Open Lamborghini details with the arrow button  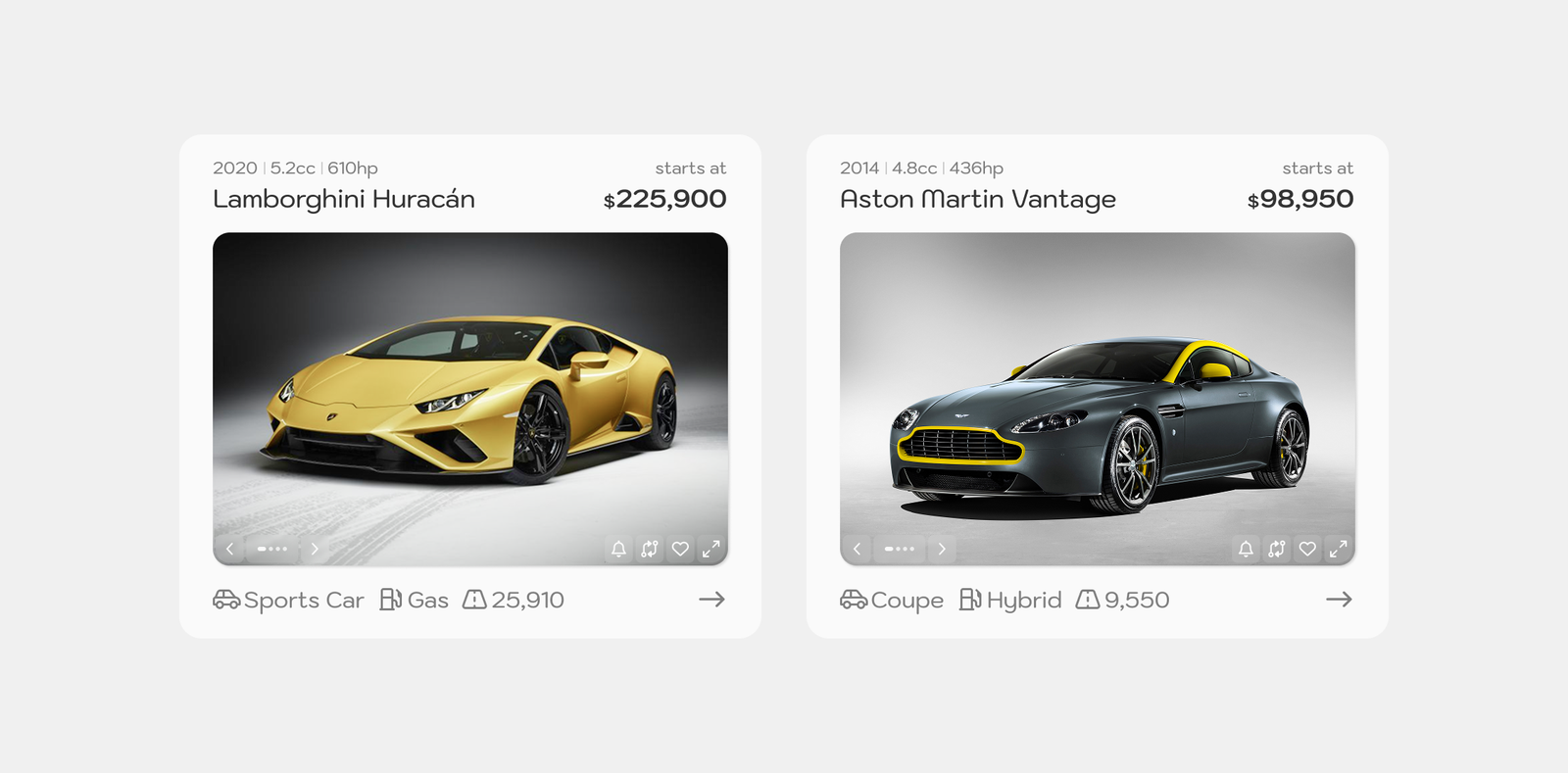712,600
